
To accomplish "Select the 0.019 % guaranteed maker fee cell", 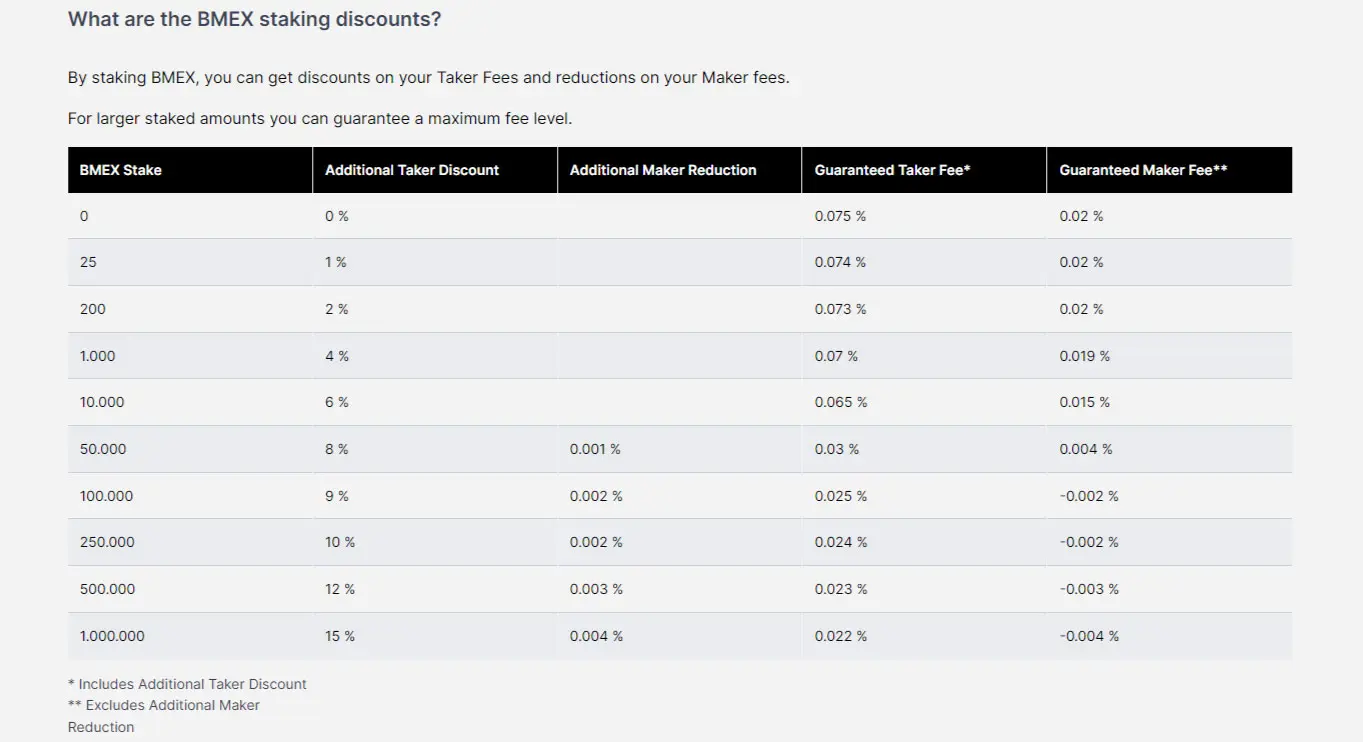I will pos(1169,356).
